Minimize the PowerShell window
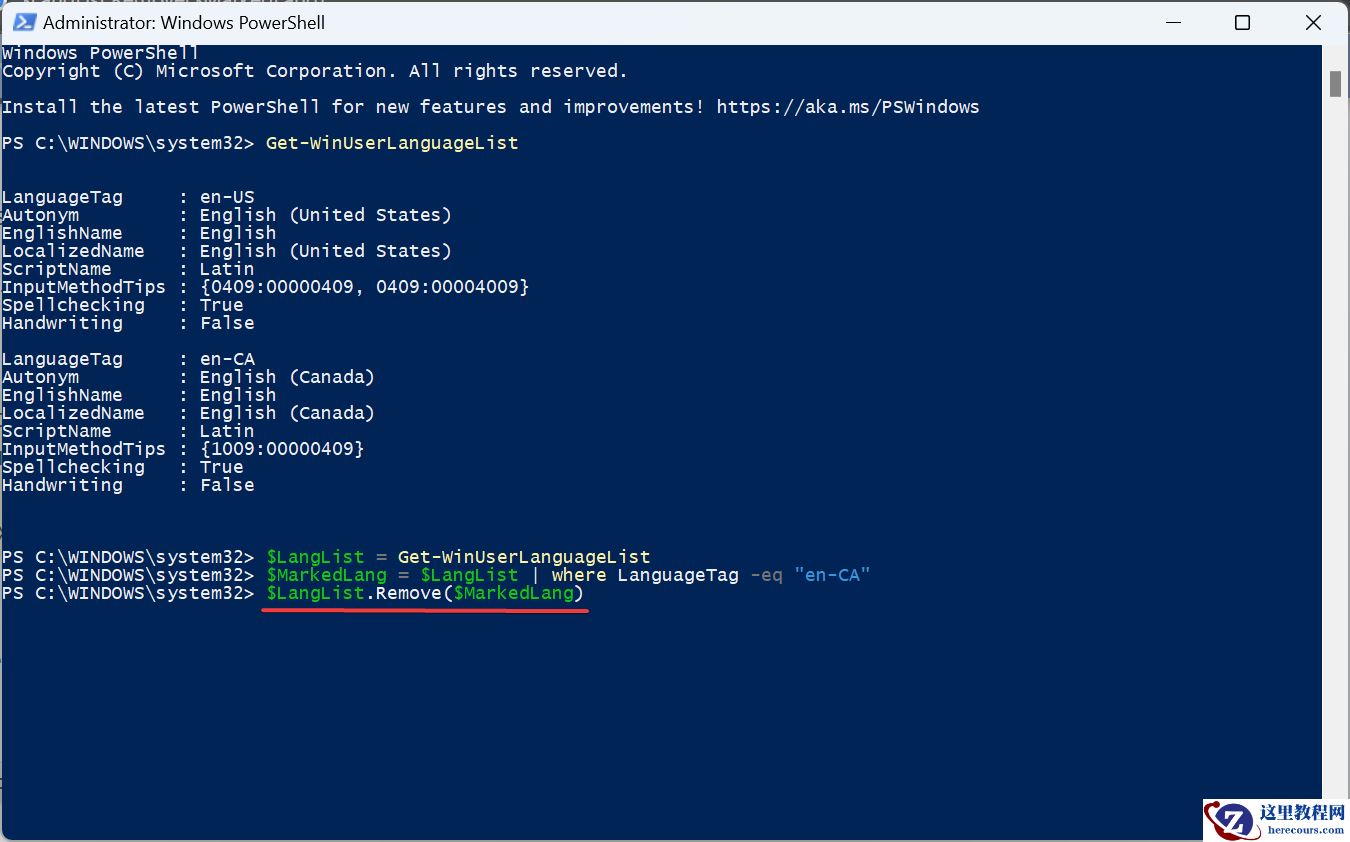 point(1170,22)
